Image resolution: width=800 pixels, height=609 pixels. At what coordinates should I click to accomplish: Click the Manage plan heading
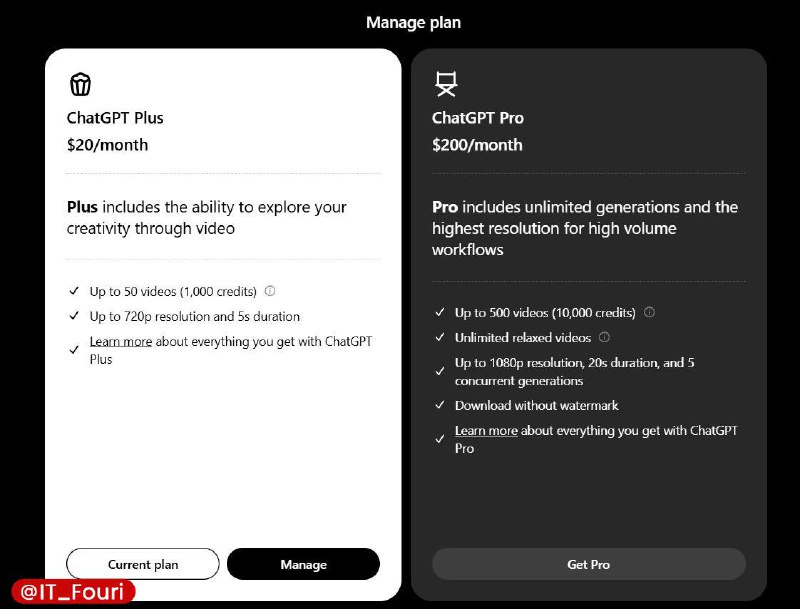coord(414,22)
